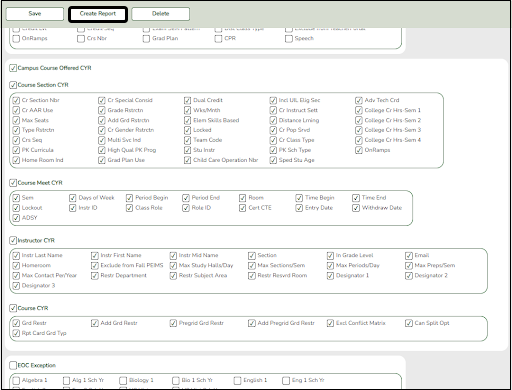
Task: Uncheck Campus Course Offered CYR
Action: [x=13, y=68]
